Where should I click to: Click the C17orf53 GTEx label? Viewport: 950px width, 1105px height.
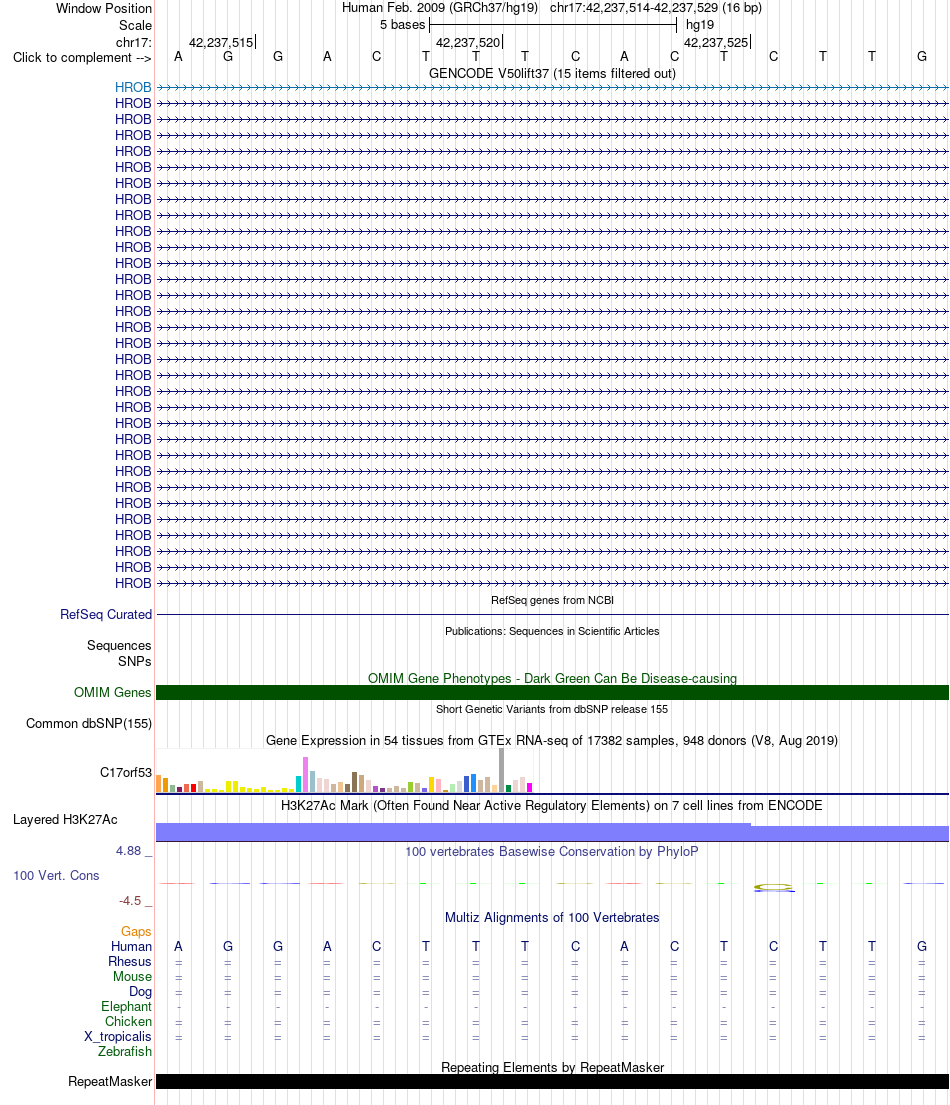125,772
